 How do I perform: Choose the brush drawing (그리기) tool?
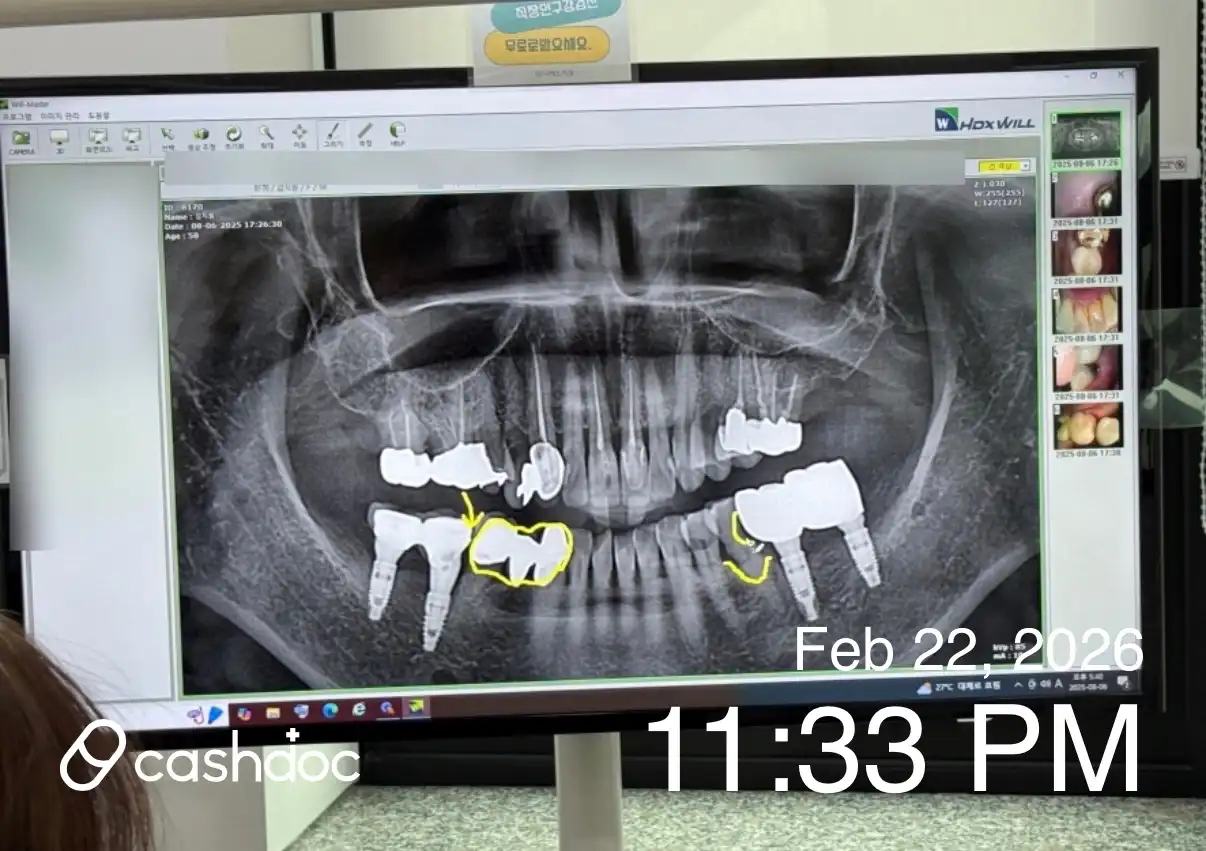pos(333,134)
